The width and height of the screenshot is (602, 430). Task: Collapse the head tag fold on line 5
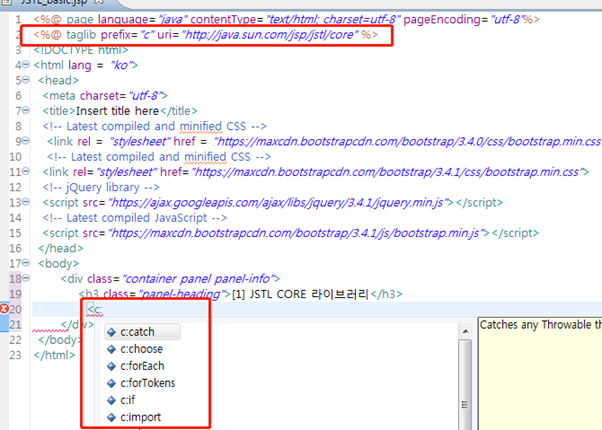26,79
